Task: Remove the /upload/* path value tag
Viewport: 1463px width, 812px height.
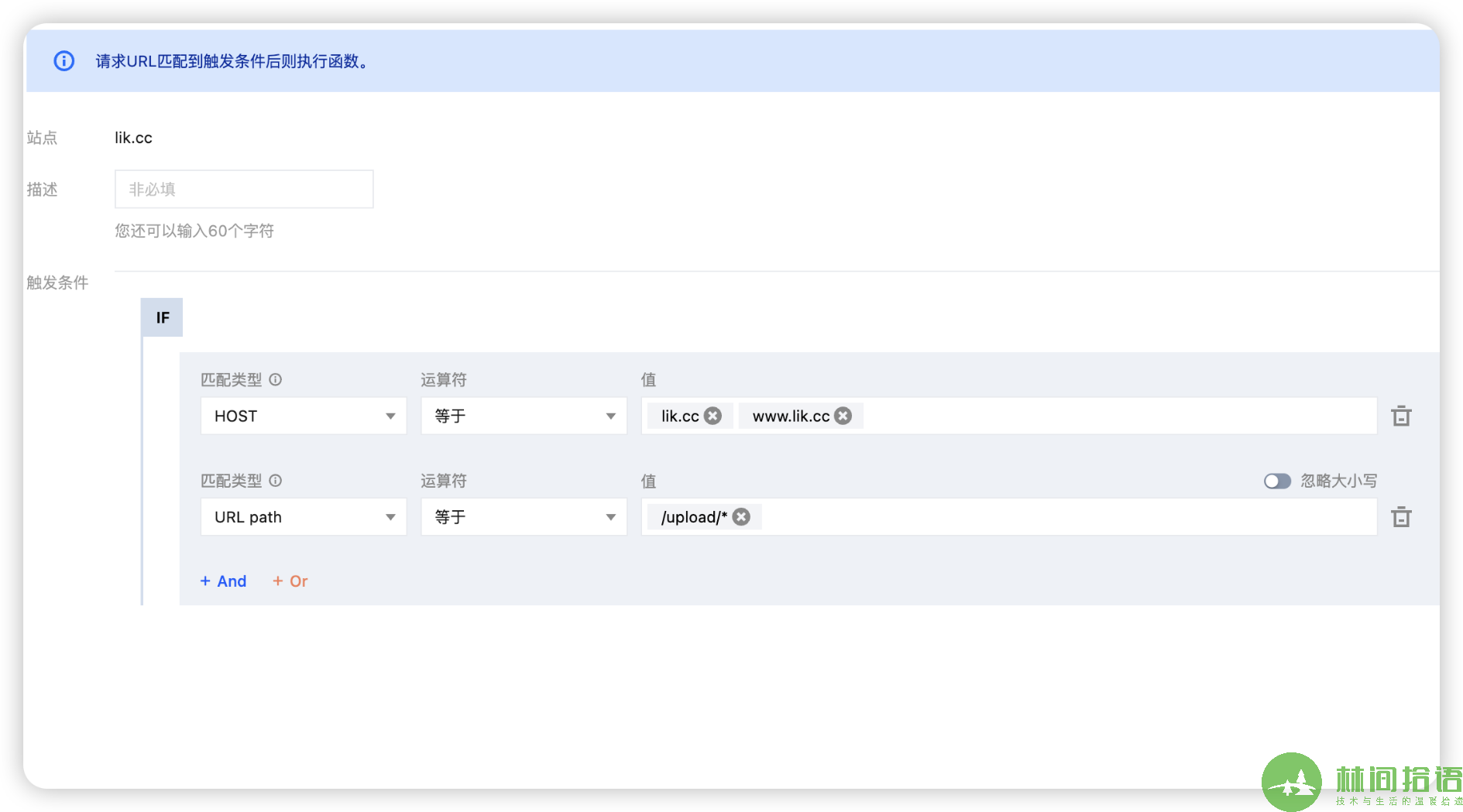Action: (x=741, y=516)
